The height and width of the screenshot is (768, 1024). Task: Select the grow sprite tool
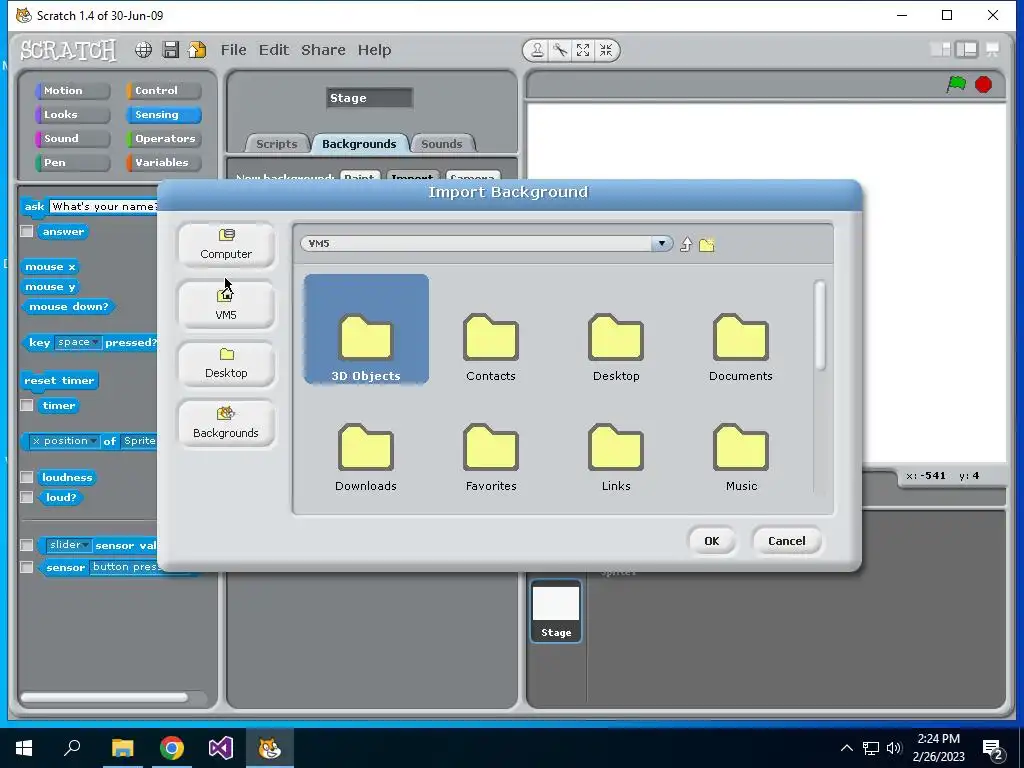tap(583, 50)
